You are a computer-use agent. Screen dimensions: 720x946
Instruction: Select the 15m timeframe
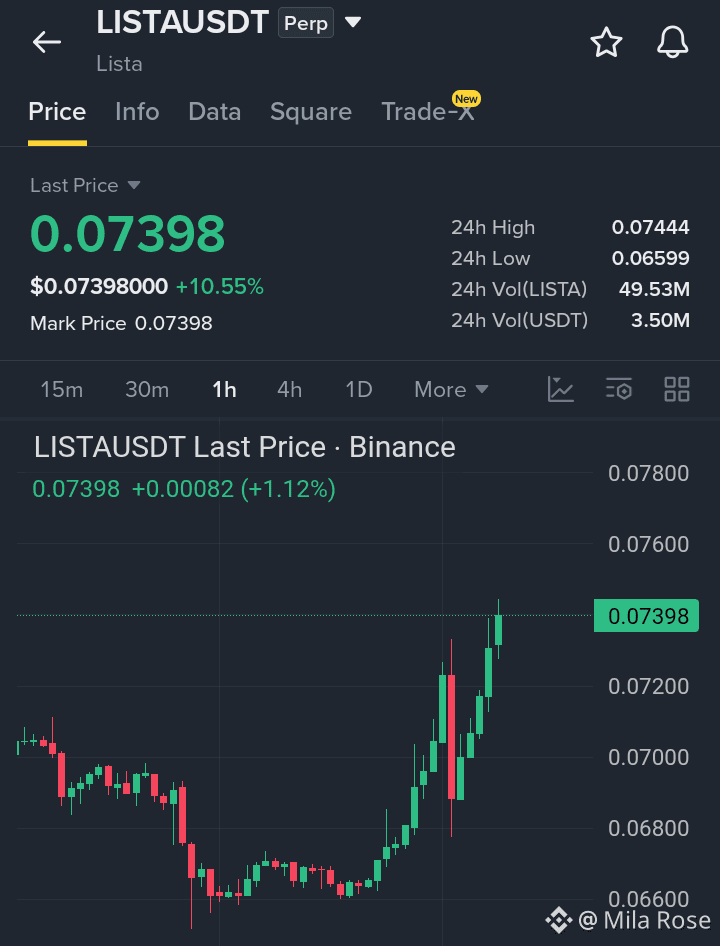62,390
